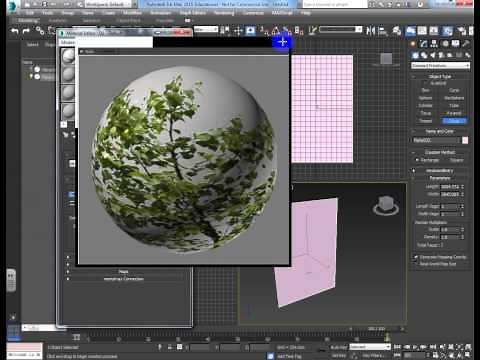
Task: Select the Shapes category icon
Action: point(424,55)
